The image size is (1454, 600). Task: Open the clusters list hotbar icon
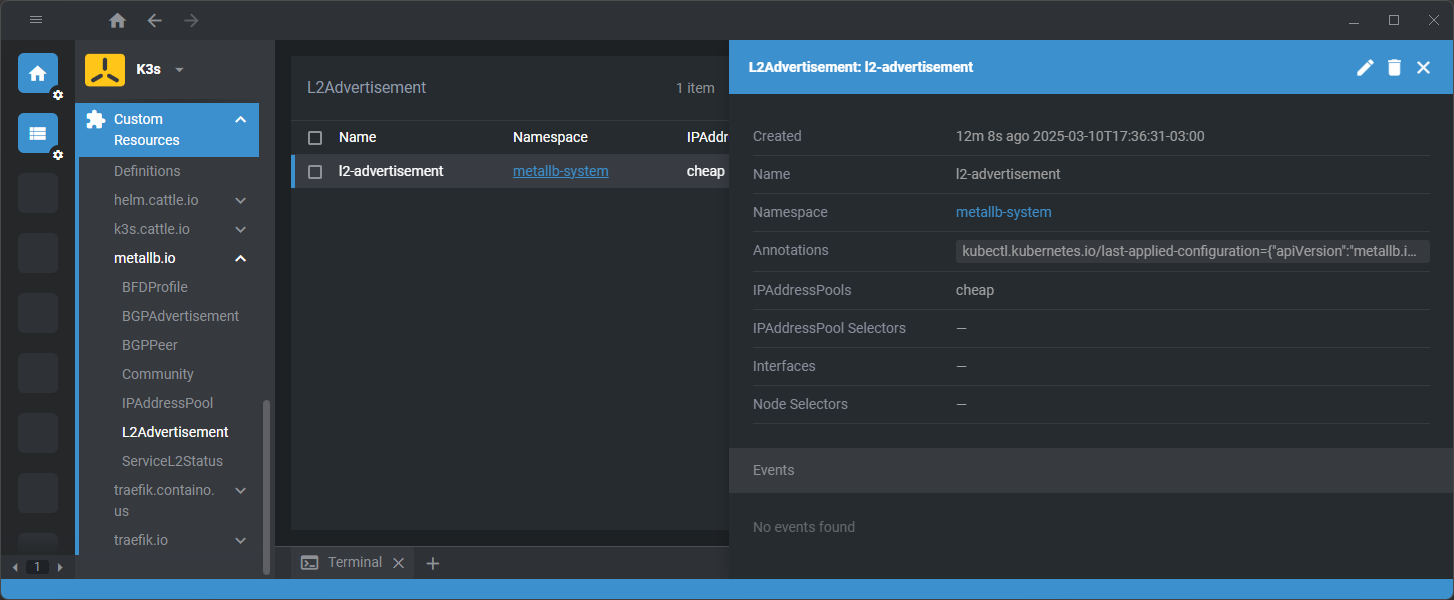click(38, 133)
